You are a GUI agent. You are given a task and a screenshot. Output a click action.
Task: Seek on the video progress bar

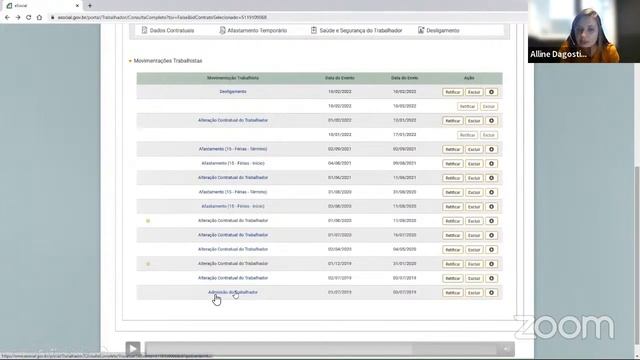tap(330, 349)
